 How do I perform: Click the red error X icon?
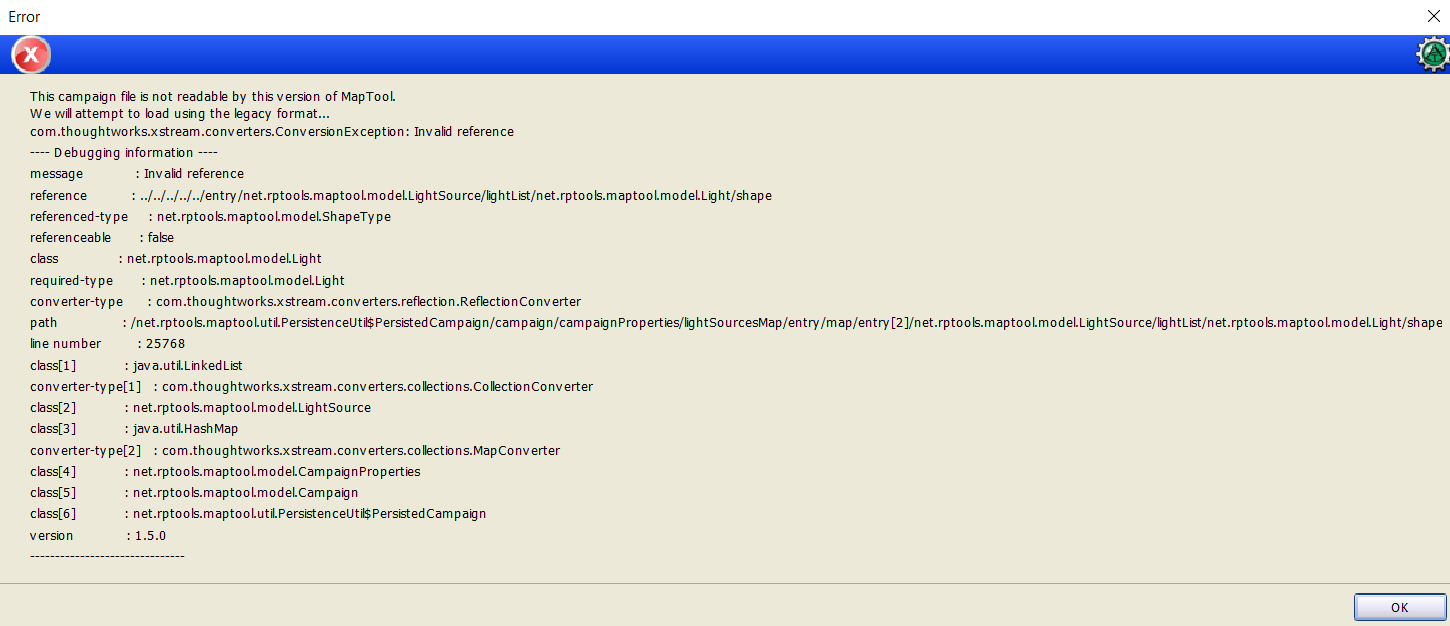[30, 54]
